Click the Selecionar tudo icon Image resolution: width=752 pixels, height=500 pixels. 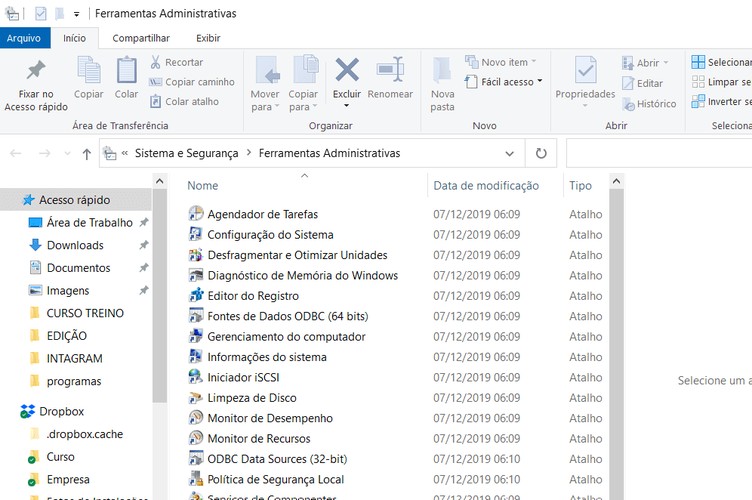698,62
